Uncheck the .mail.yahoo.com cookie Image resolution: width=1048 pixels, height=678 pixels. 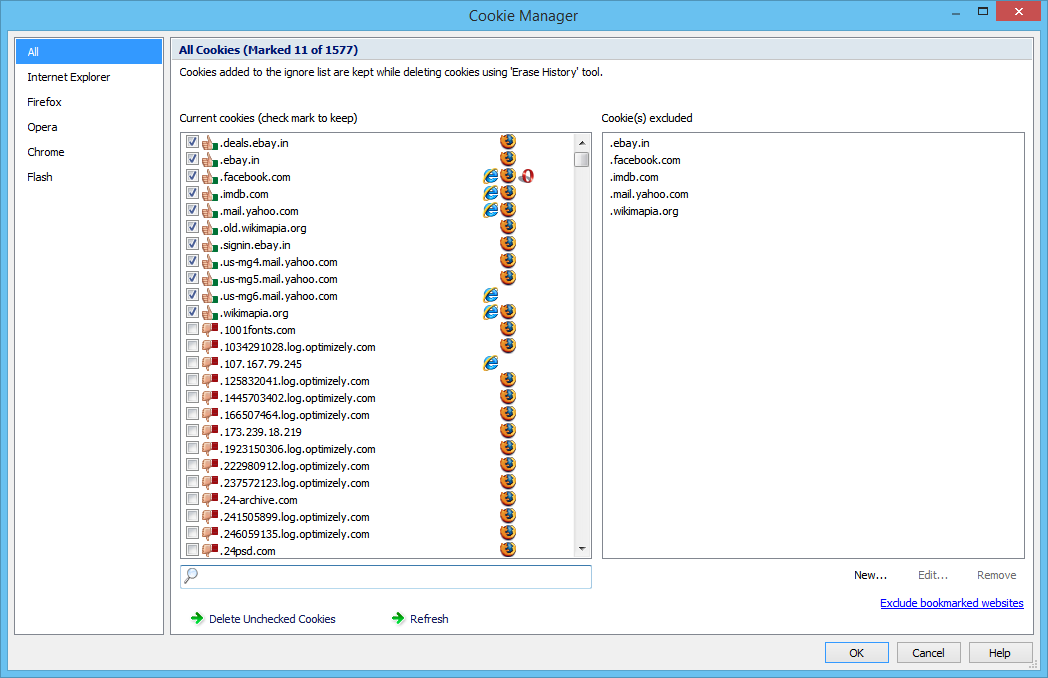click(191, 209)
